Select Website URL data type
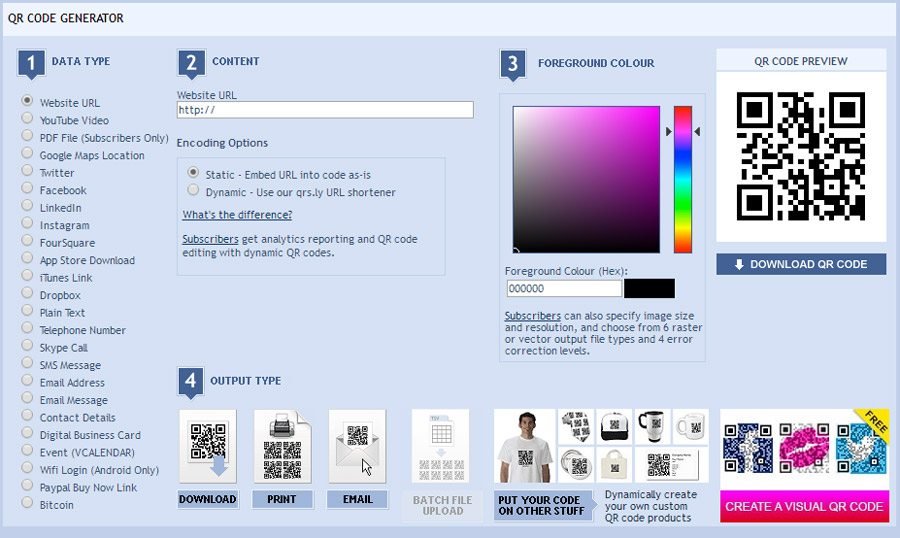The width and height of the screenshot is (900, 538). [x=27, y=100]
